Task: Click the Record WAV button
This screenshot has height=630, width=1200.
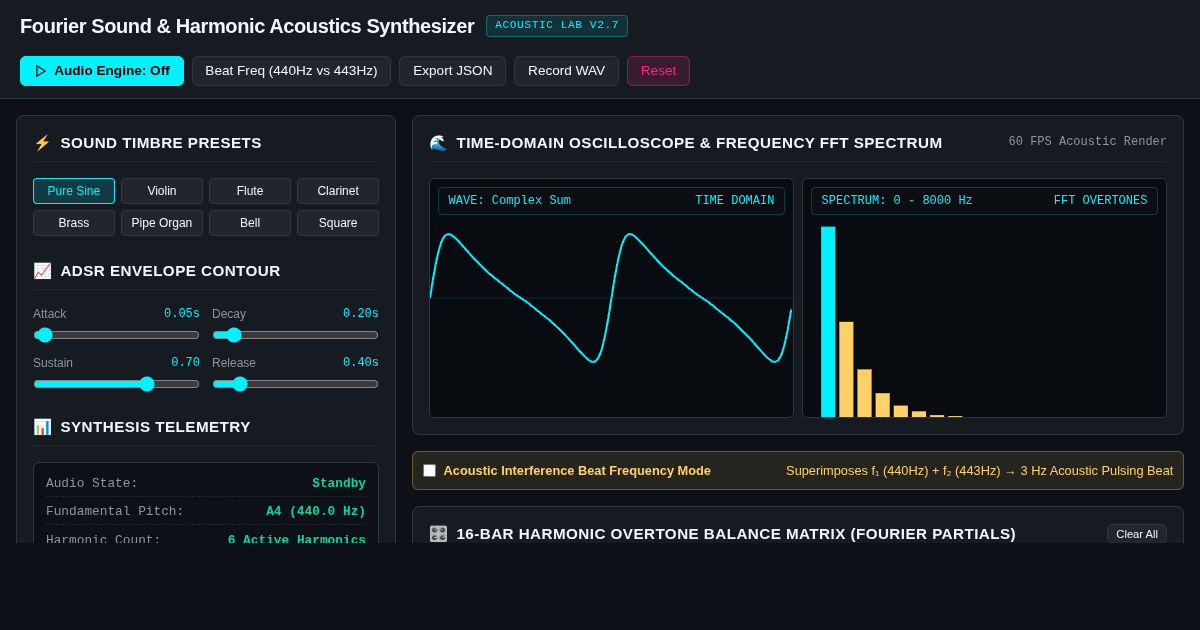Action: coord(566,71)
